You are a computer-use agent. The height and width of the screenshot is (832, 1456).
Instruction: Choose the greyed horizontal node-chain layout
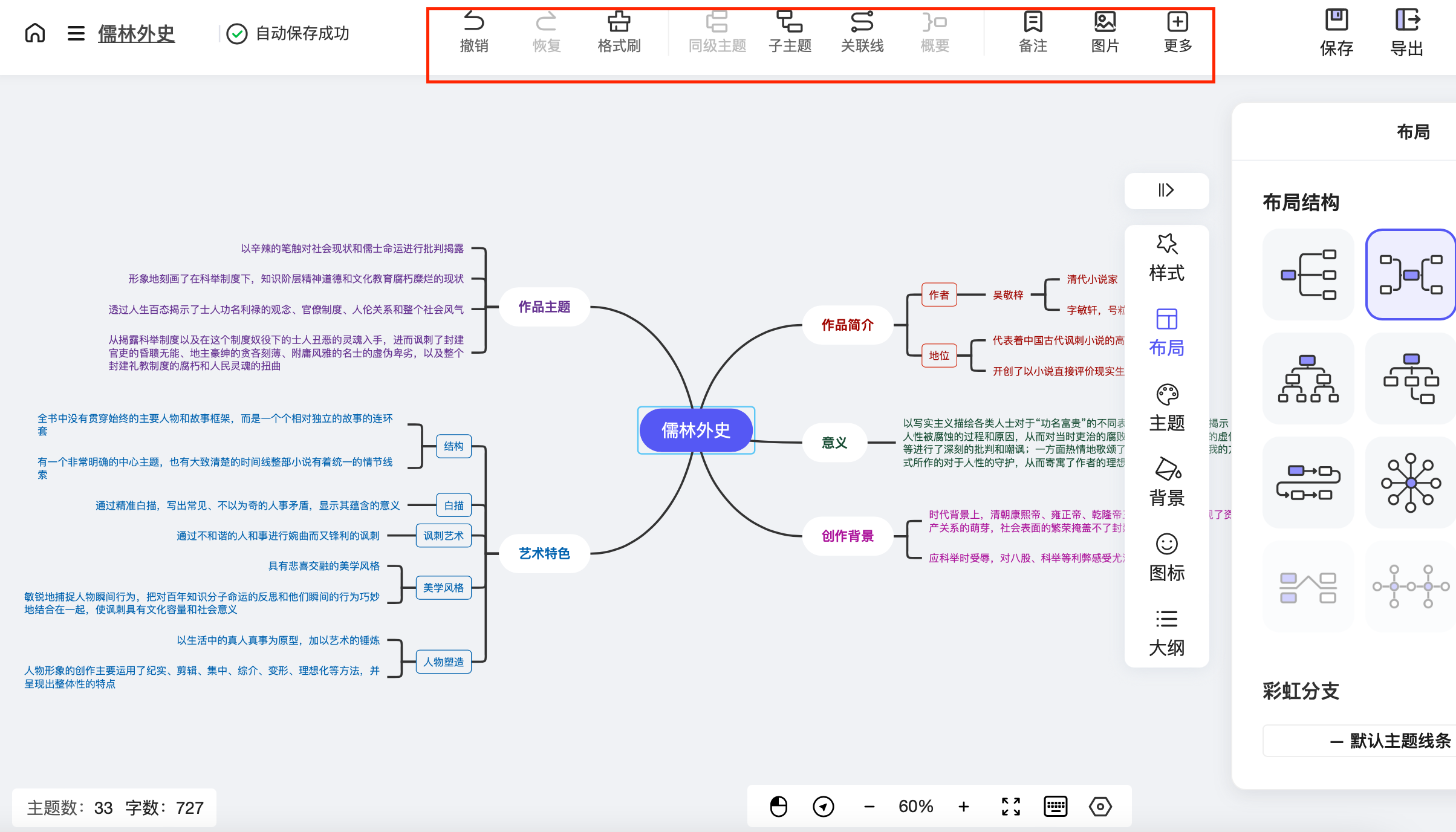click(1411, 587)
